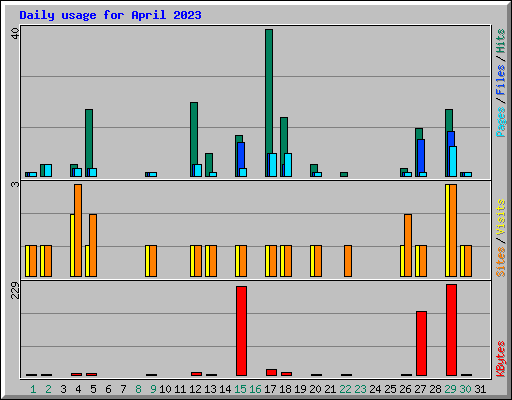Viewport: 512px width, 400px height.
Task: Select the yellow Visits bar for day 9
Action: (147, 261)
